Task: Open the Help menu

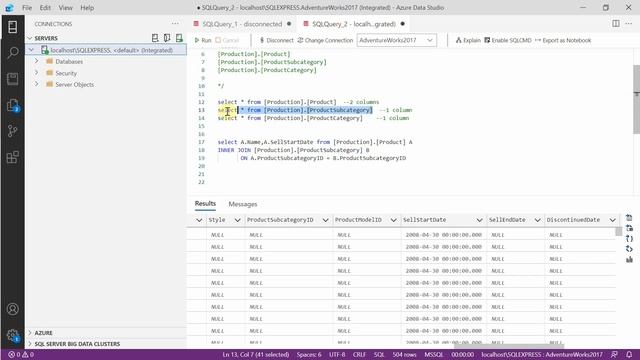Action: click(87, 7)
